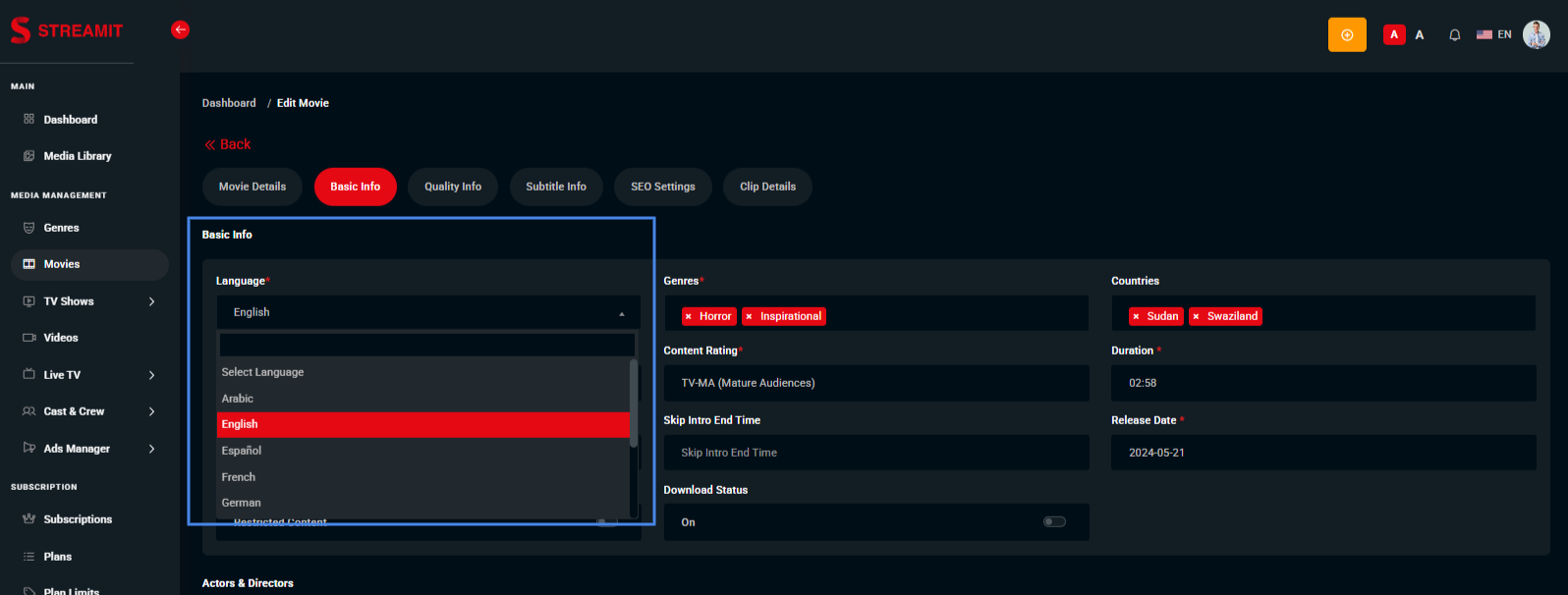The image size is (1568, 595).
Task: Open the notifications bell icon
Action: (1454, 34)
